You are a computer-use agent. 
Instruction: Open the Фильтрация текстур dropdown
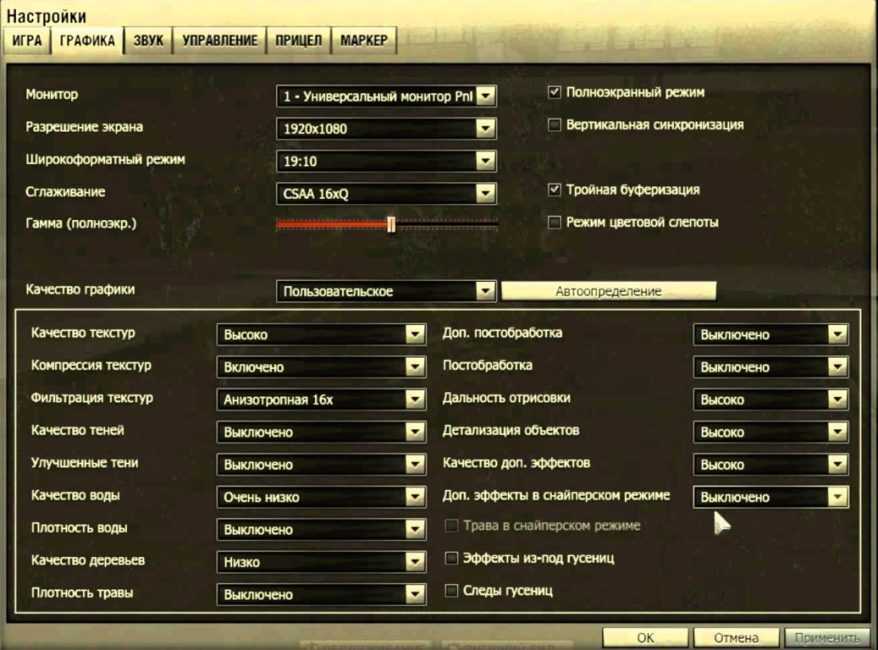coord(415,399)
